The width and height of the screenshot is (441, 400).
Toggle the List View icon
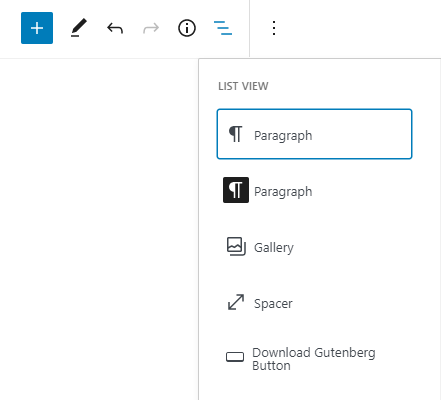223,28
